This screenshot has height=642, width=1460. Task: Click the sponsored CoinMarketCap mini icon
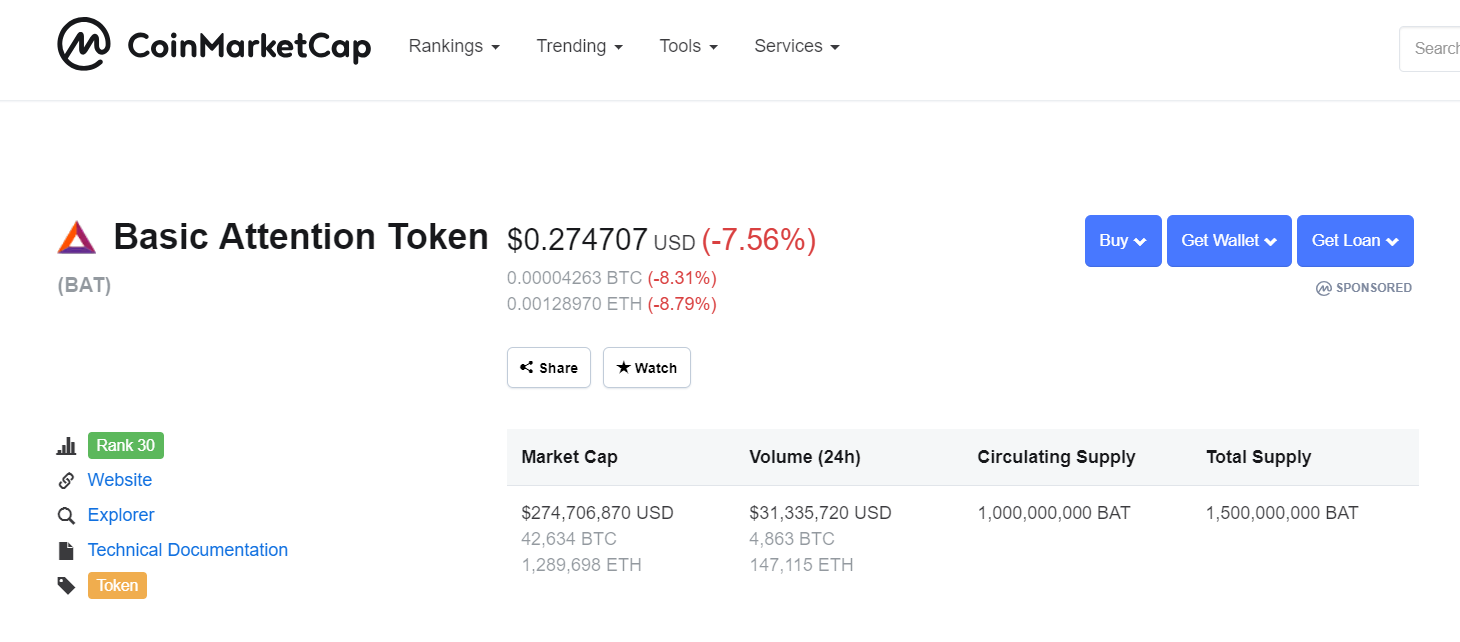pyautogui.click(x=1324, y=288)
